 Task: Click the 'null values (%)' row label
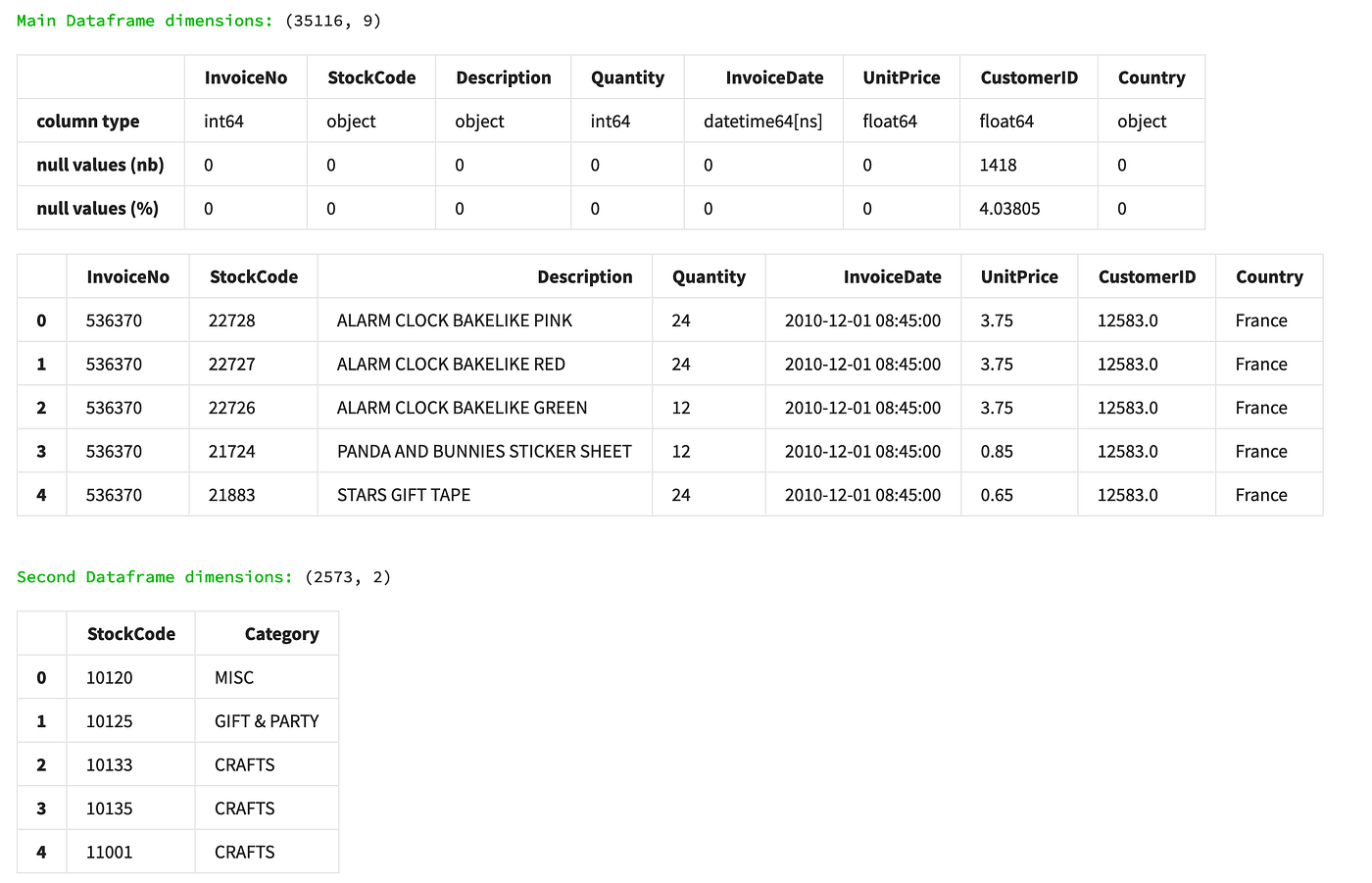point(97,209)
